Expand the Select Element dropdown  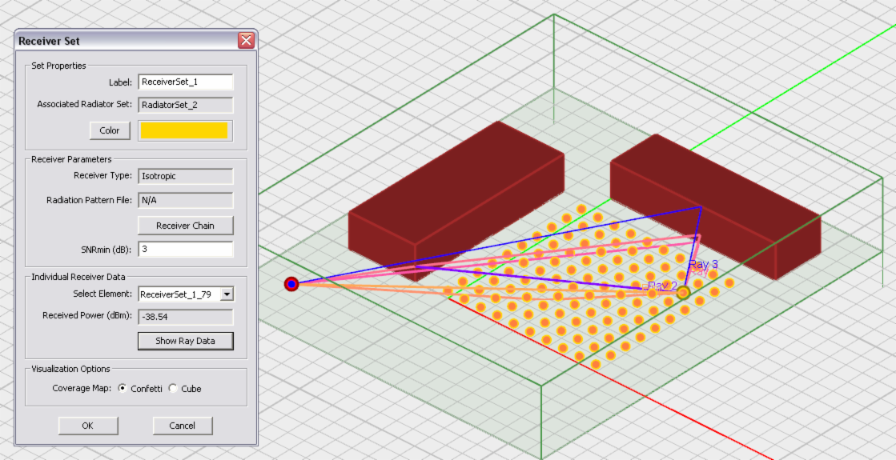coord(227,294)
